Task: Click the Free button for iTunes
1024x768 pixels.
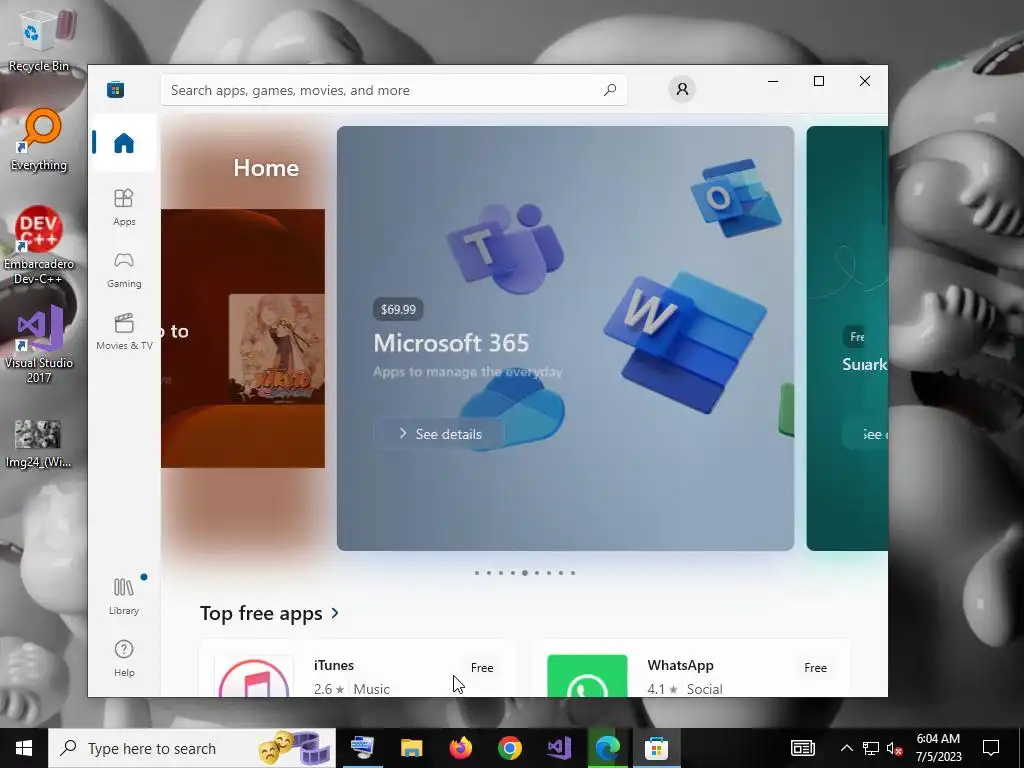Action: click(x=482, y=667)
